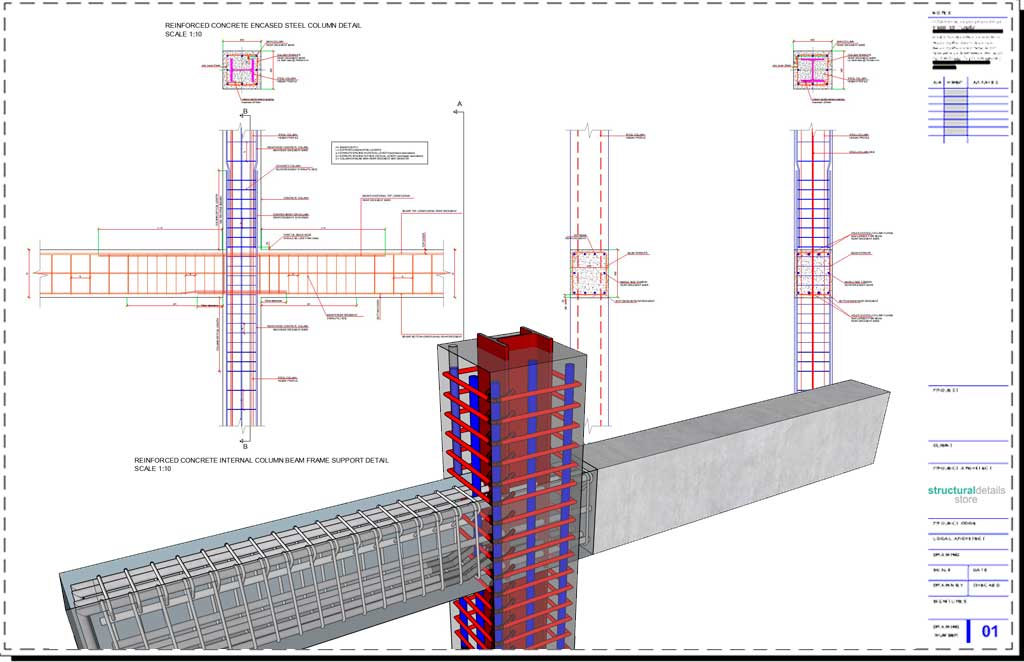
Task: Click the Project field in title block
Action: point(946,390)
